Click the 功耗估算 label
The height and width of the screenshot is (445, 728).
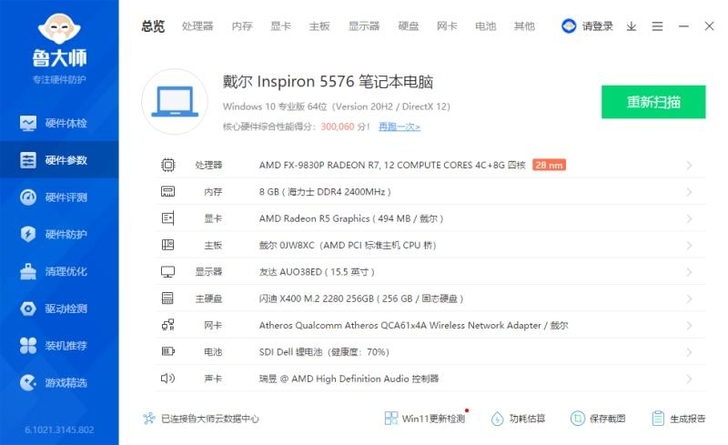click(527, 419)
